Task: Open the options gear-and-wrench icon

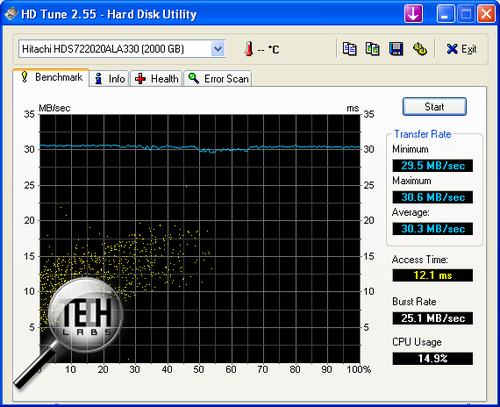Action: [420, 49]
